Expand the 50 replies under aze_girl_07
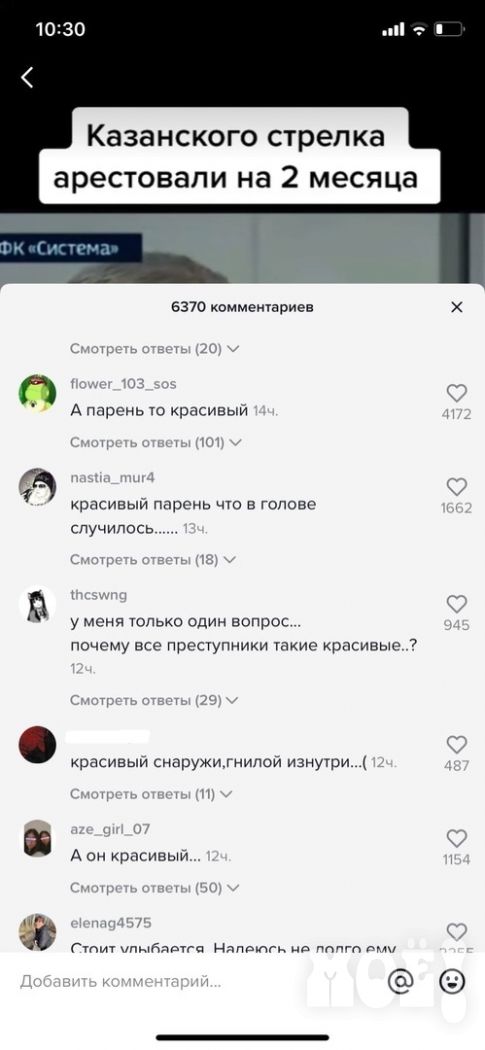Image resolution: width=485 pixels, height=1050 pixels. pyautogui.click(x=154, y=887)
